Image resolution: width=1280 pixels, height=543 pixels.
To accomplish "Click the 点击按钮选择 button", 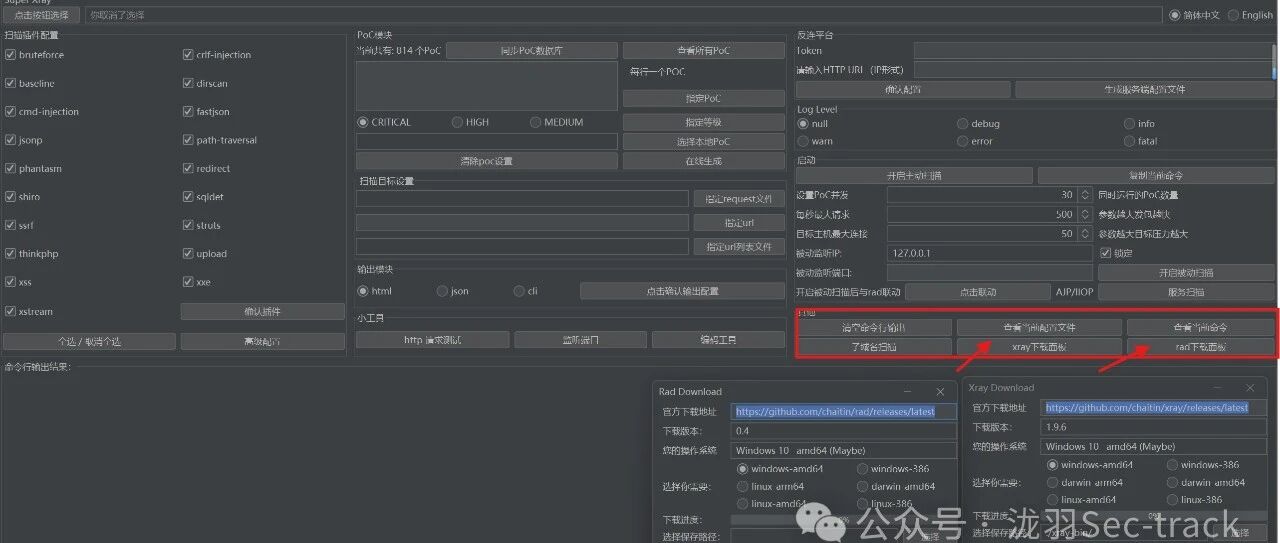I will 42,15.
